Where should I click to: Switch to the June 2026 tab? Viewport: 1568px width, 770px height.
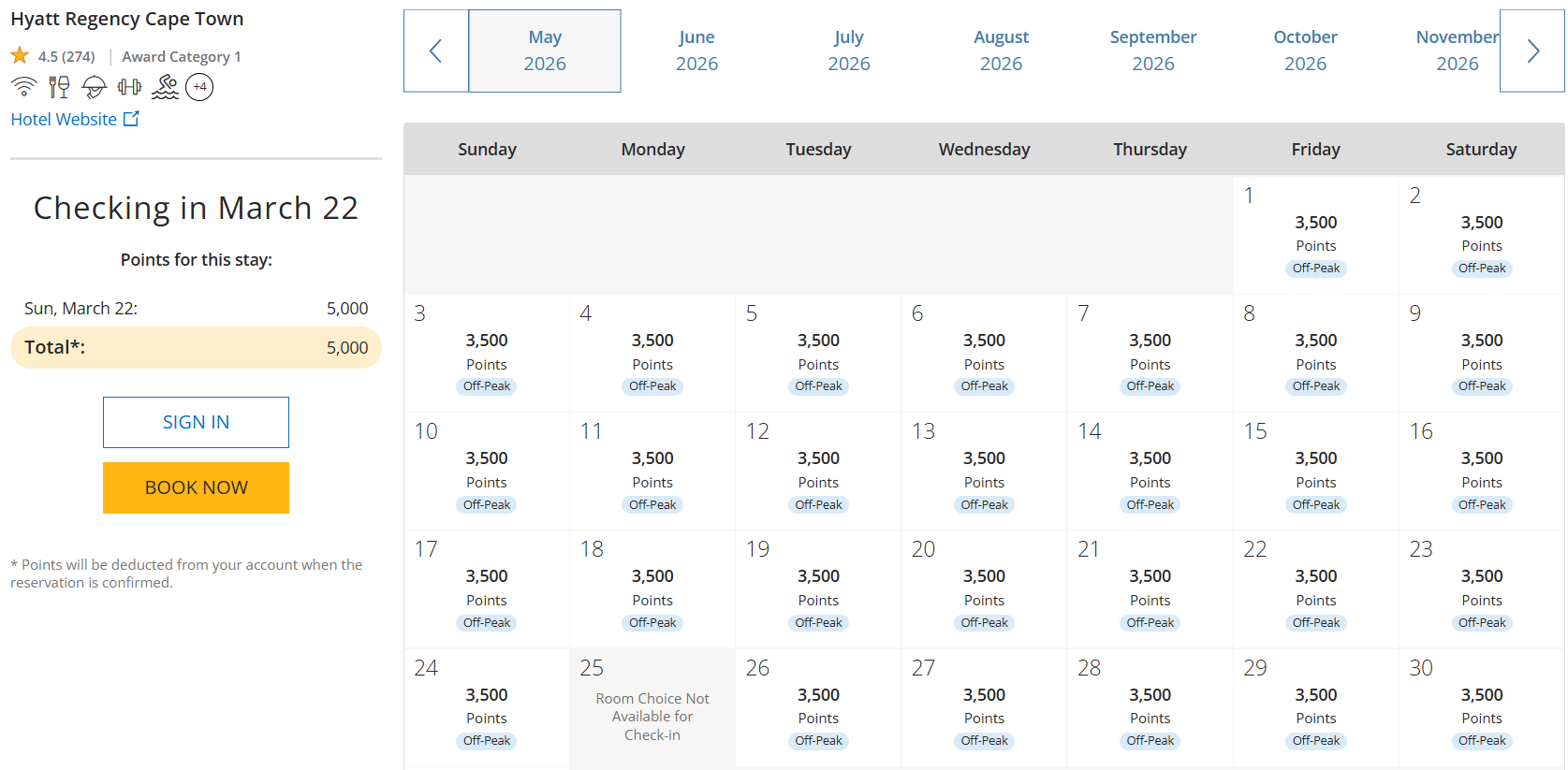point(696,51)
